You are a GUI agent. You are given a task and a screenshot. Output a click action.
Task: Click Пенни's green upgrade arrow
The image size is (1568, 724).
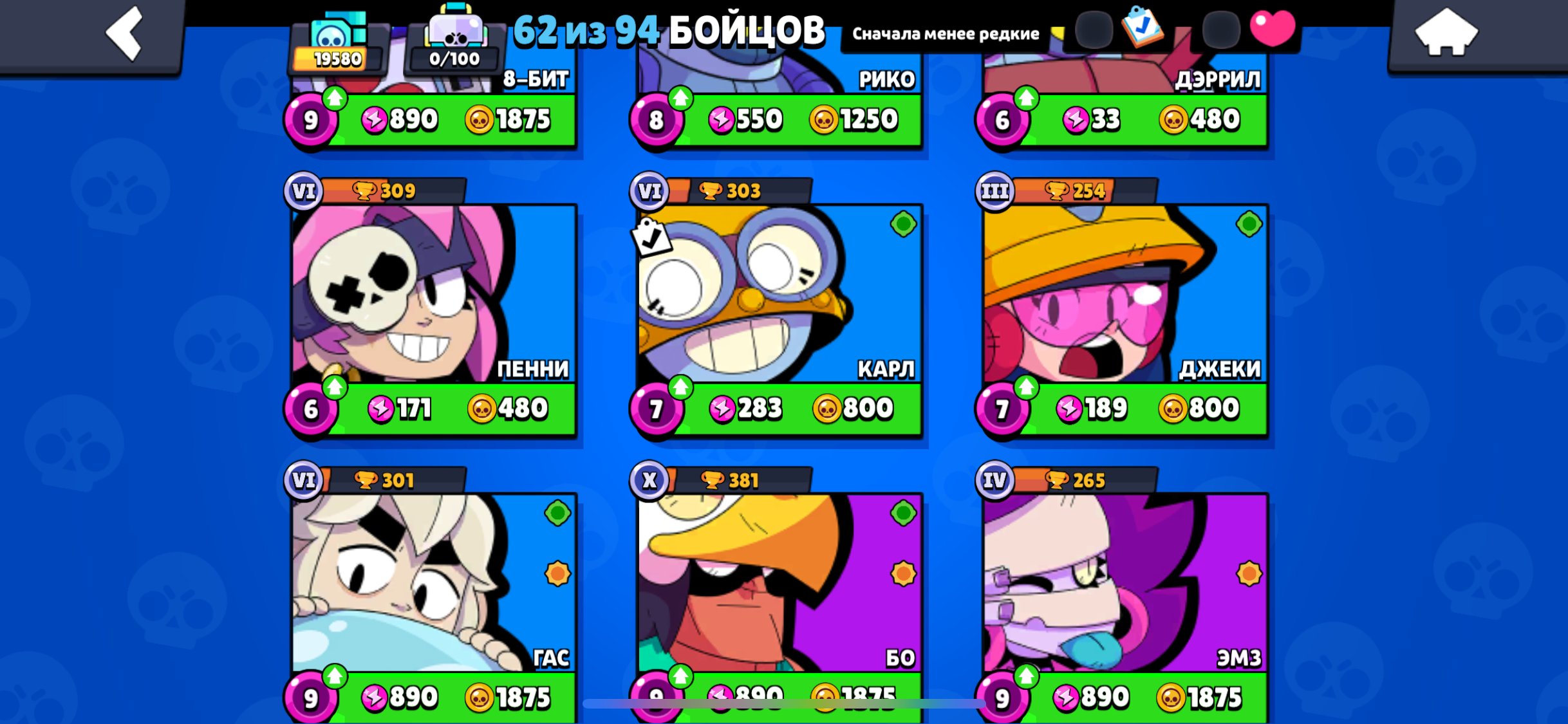tap(335, 387)
